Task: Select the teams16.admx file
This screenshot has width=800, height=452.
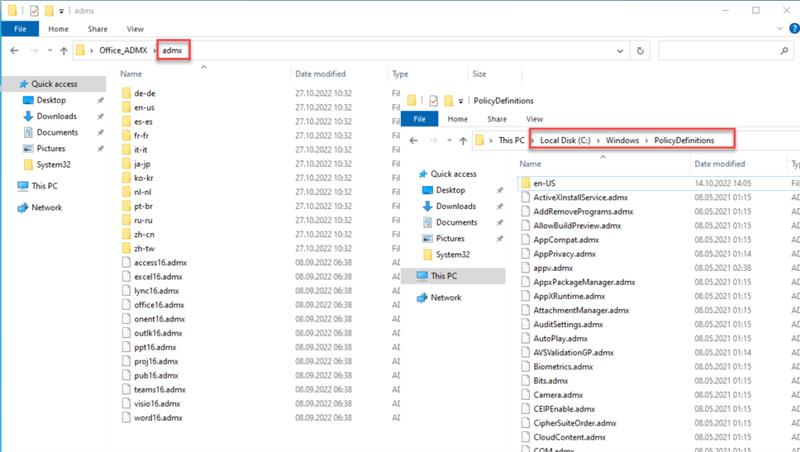Action: coord(160,389)
